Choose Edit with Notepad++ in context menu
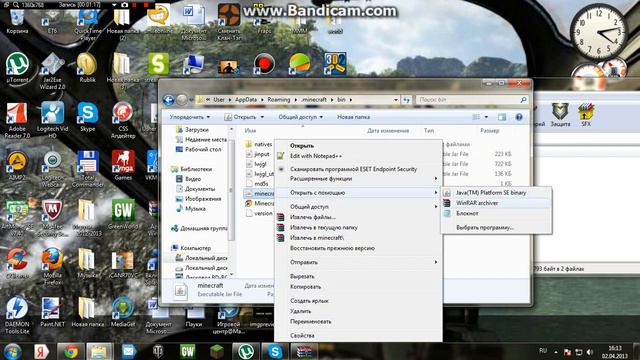This screenshot has height=360, width=640. (358, 156)
